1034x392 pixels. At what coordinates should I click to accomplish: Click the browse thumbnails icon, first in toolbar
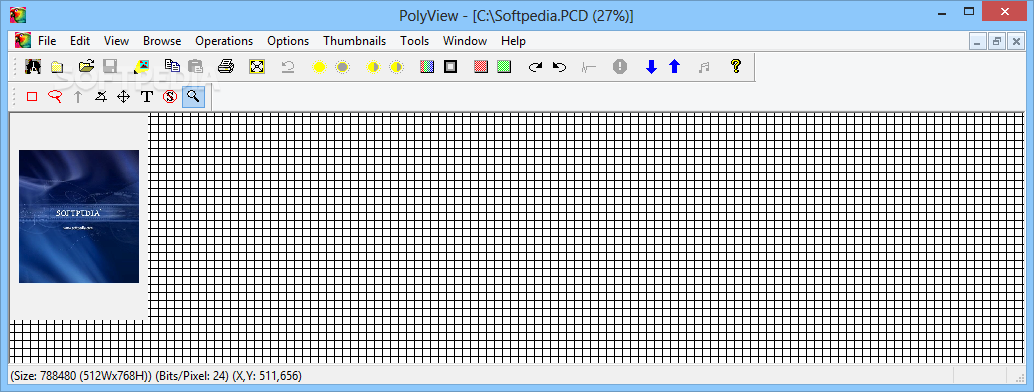[33, 66]
